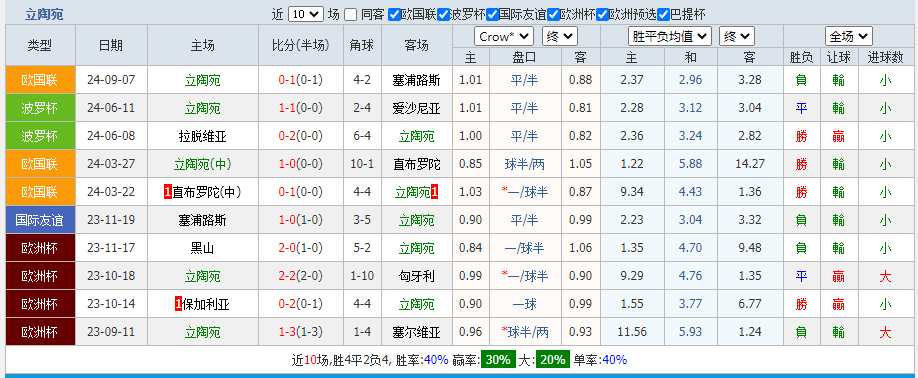Uncheck the 欧洲杯 filter checkbox
918x378 pixels.
[x=553, y=15]
